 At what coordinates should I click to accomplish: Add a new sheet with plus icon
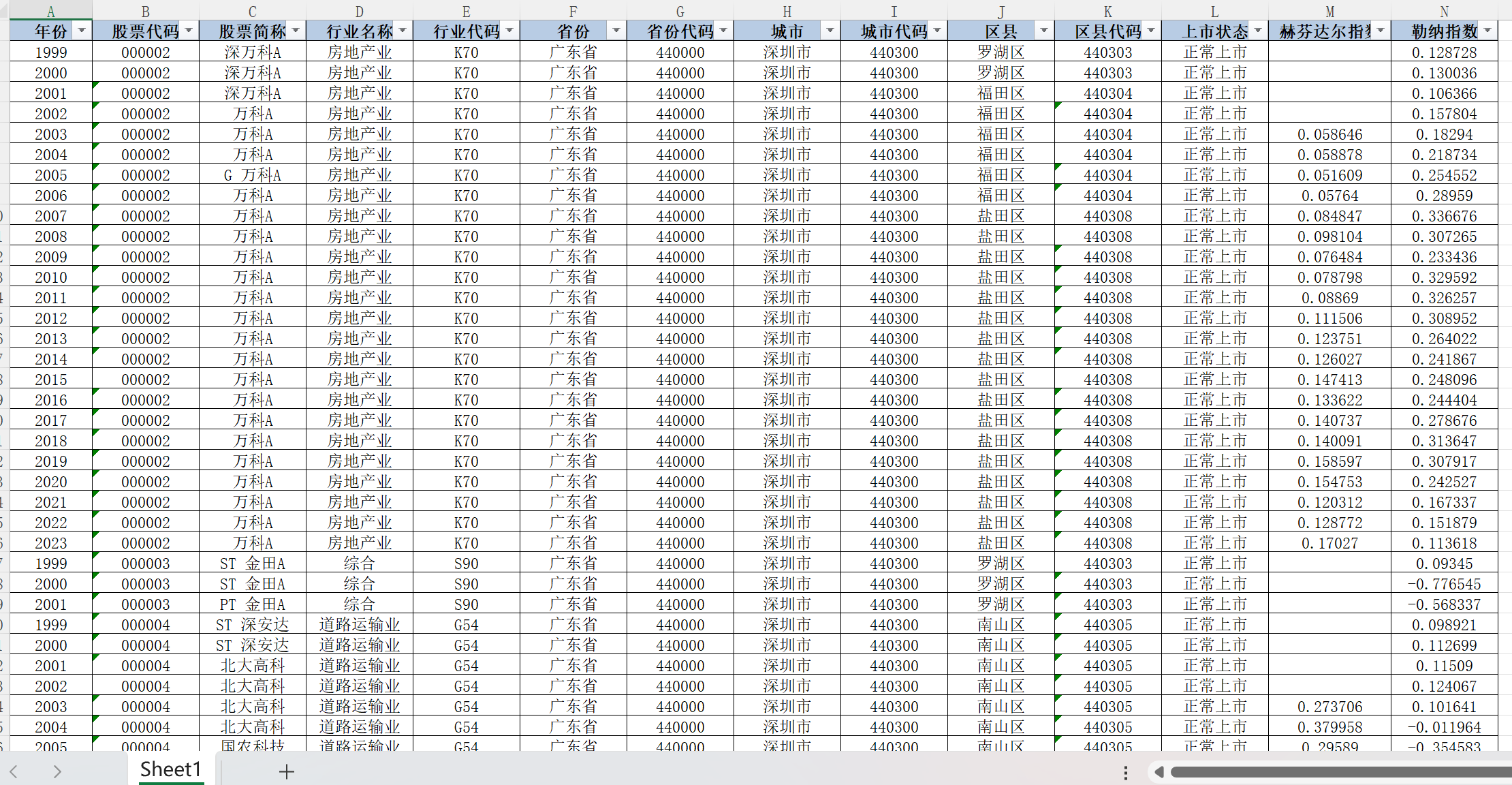pos(287,771)
